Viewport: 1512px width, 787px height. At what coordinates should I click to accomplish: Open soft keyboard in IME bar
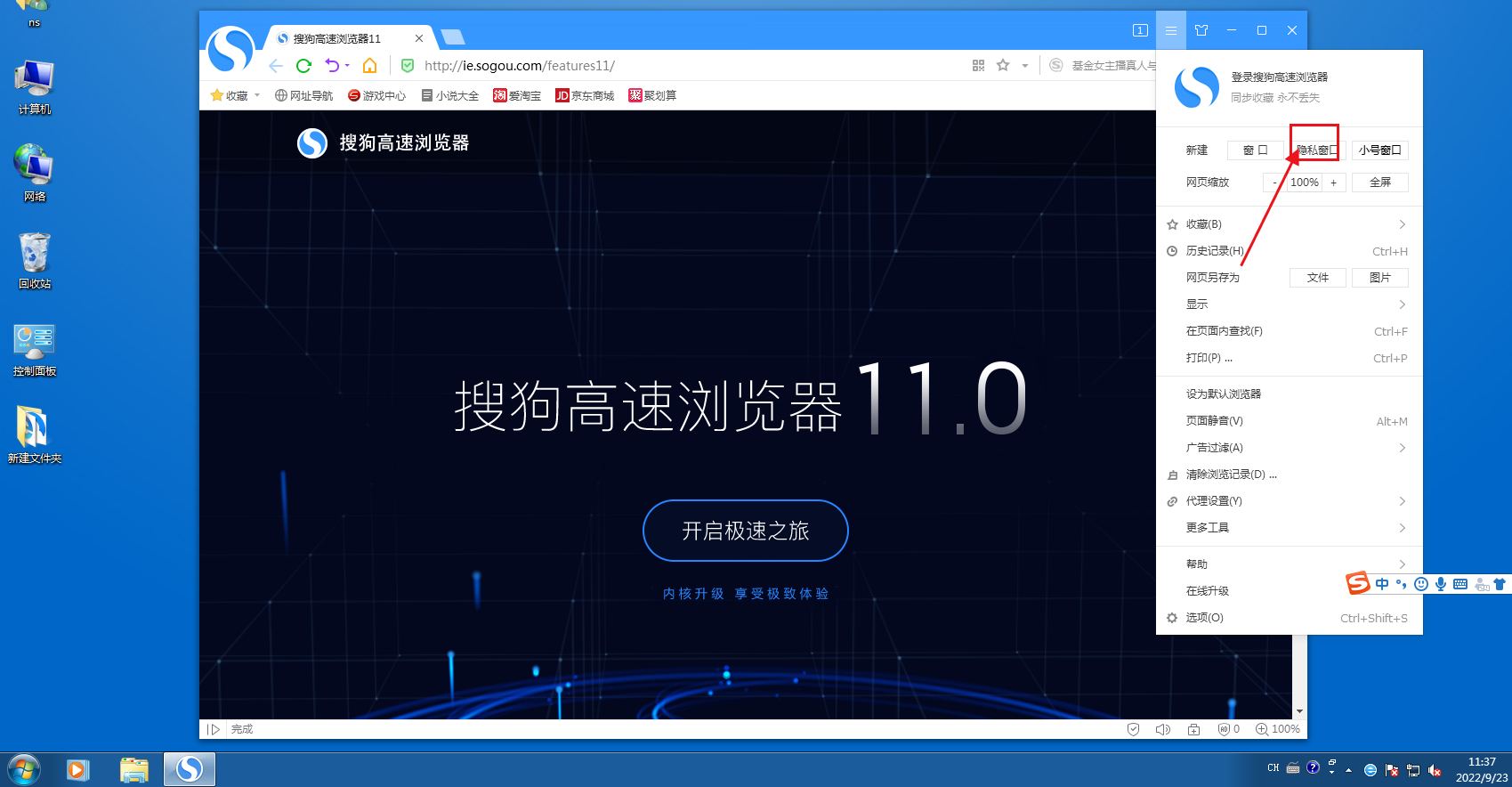(x=1460, y=584)
